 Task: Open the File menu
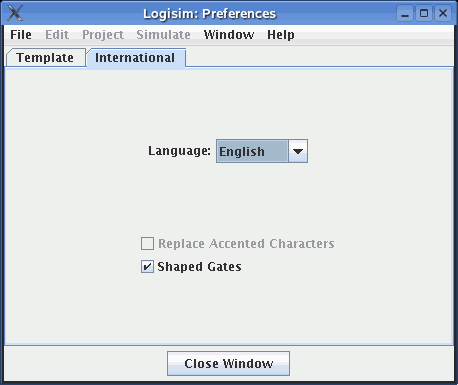click(21, 35)
